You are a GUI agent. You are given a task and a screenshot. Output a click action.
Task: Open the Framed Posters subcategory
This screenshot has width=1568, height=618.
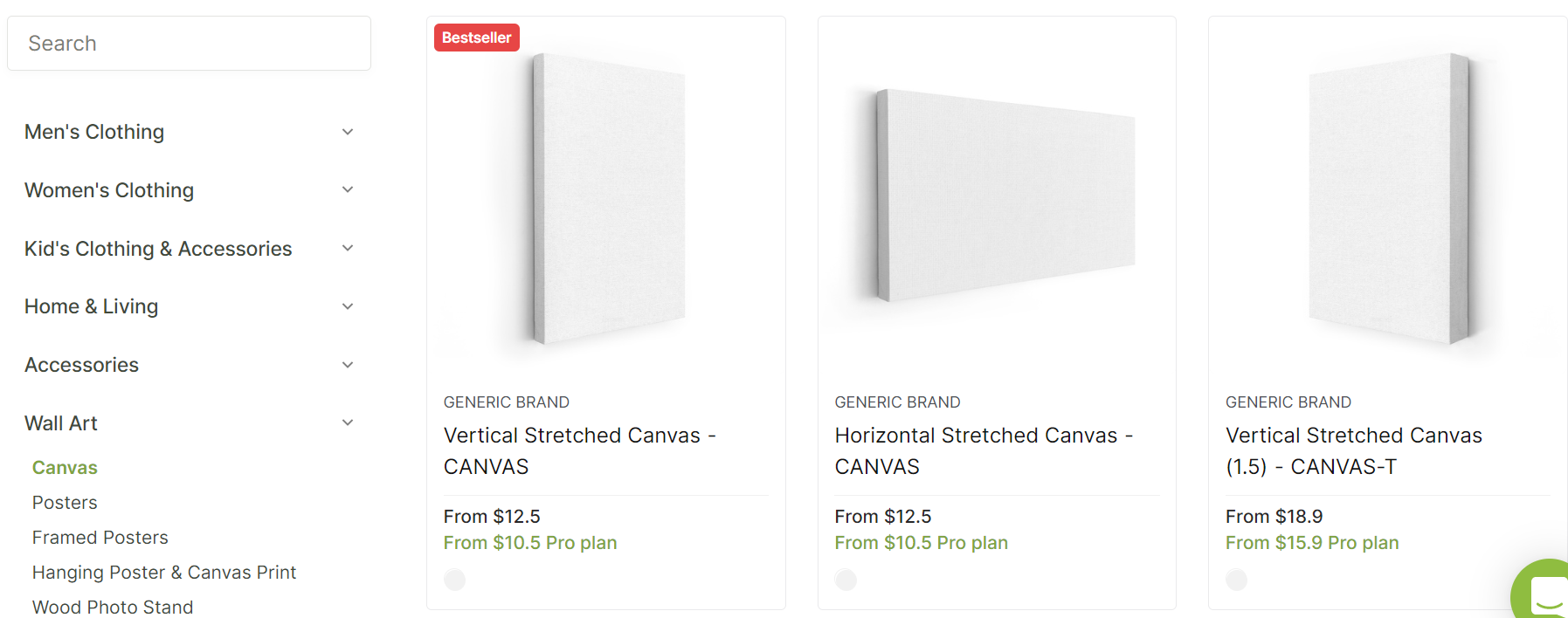pyautogui.click(x=100, y=537)
